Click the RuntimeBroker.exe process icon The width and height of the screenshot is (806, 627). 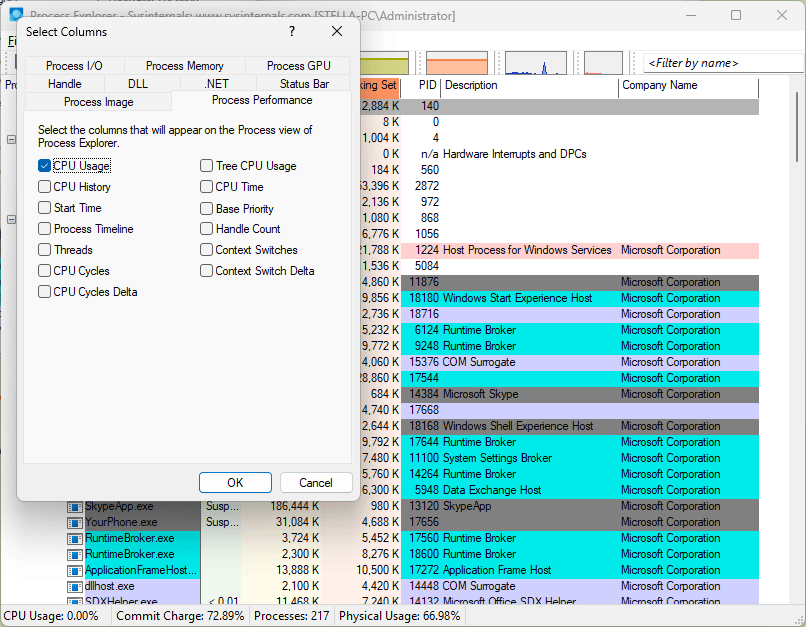coord(74,538)
